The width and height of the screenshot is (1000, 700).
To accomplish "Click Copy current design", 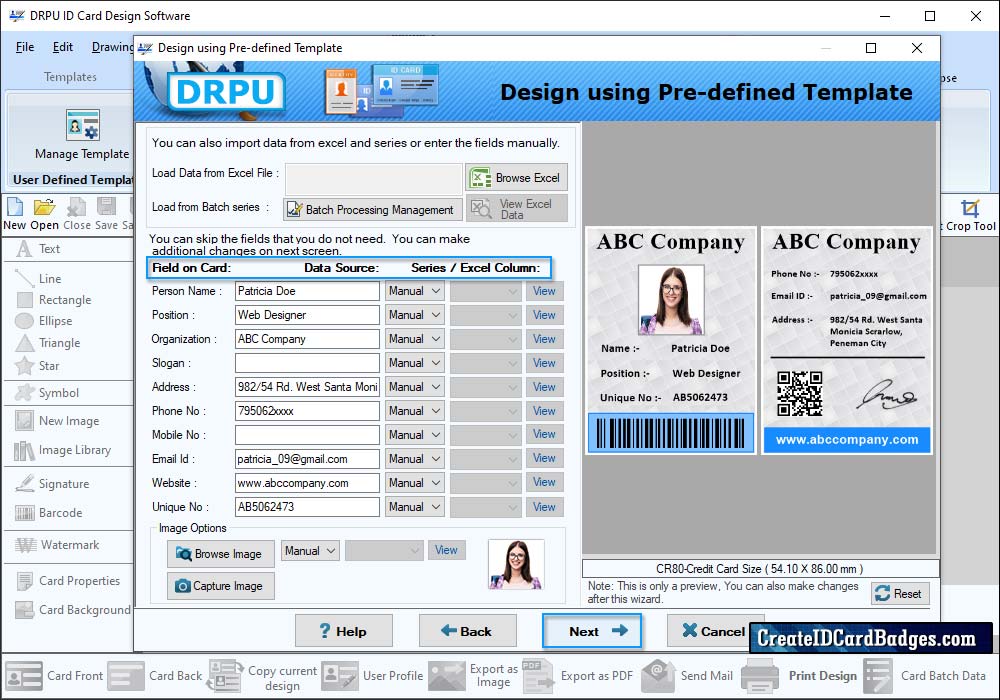I will (263, 677).
